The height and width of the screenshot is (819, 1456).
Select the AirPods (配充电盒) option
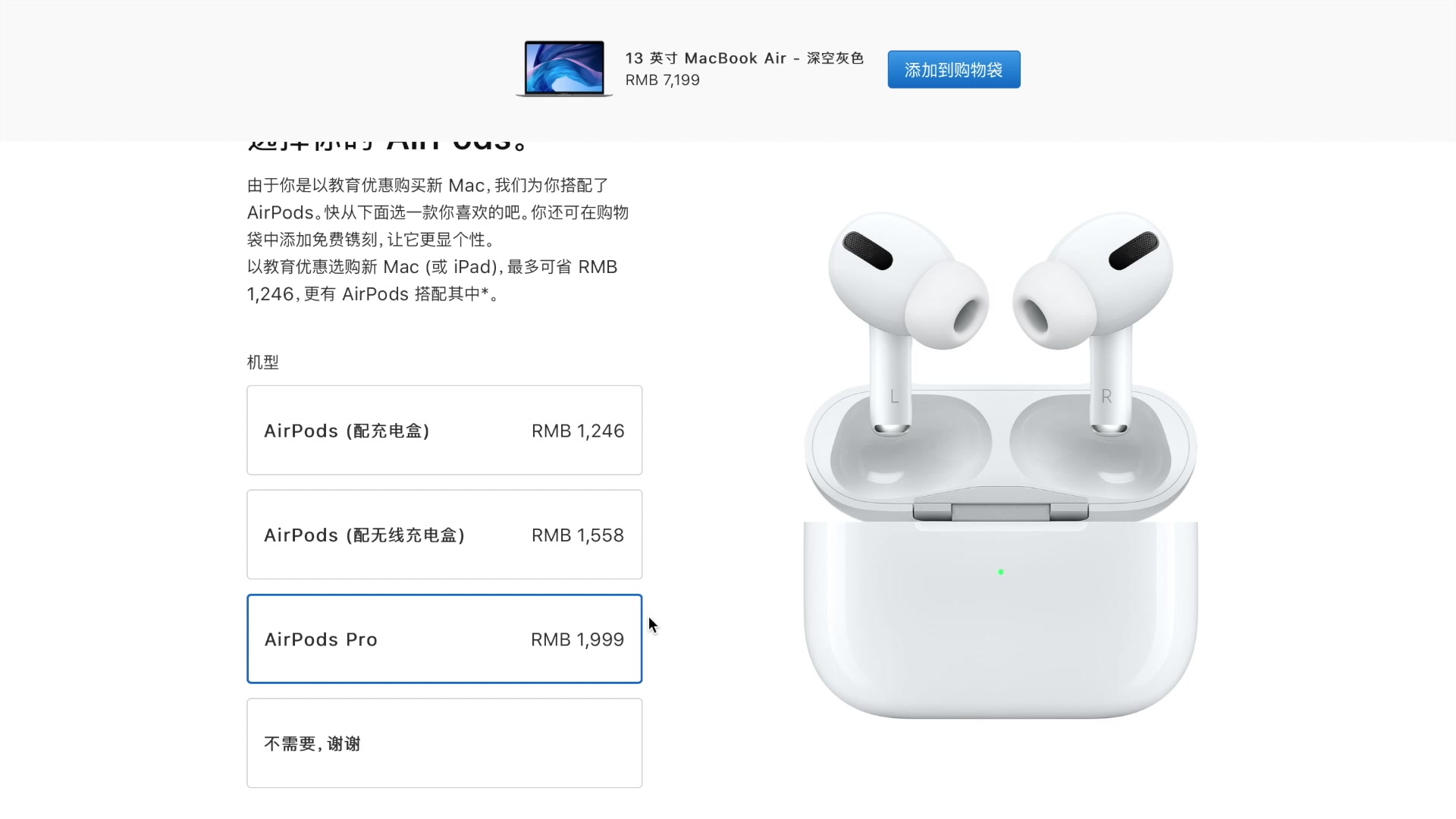click(x=444, y=430)
